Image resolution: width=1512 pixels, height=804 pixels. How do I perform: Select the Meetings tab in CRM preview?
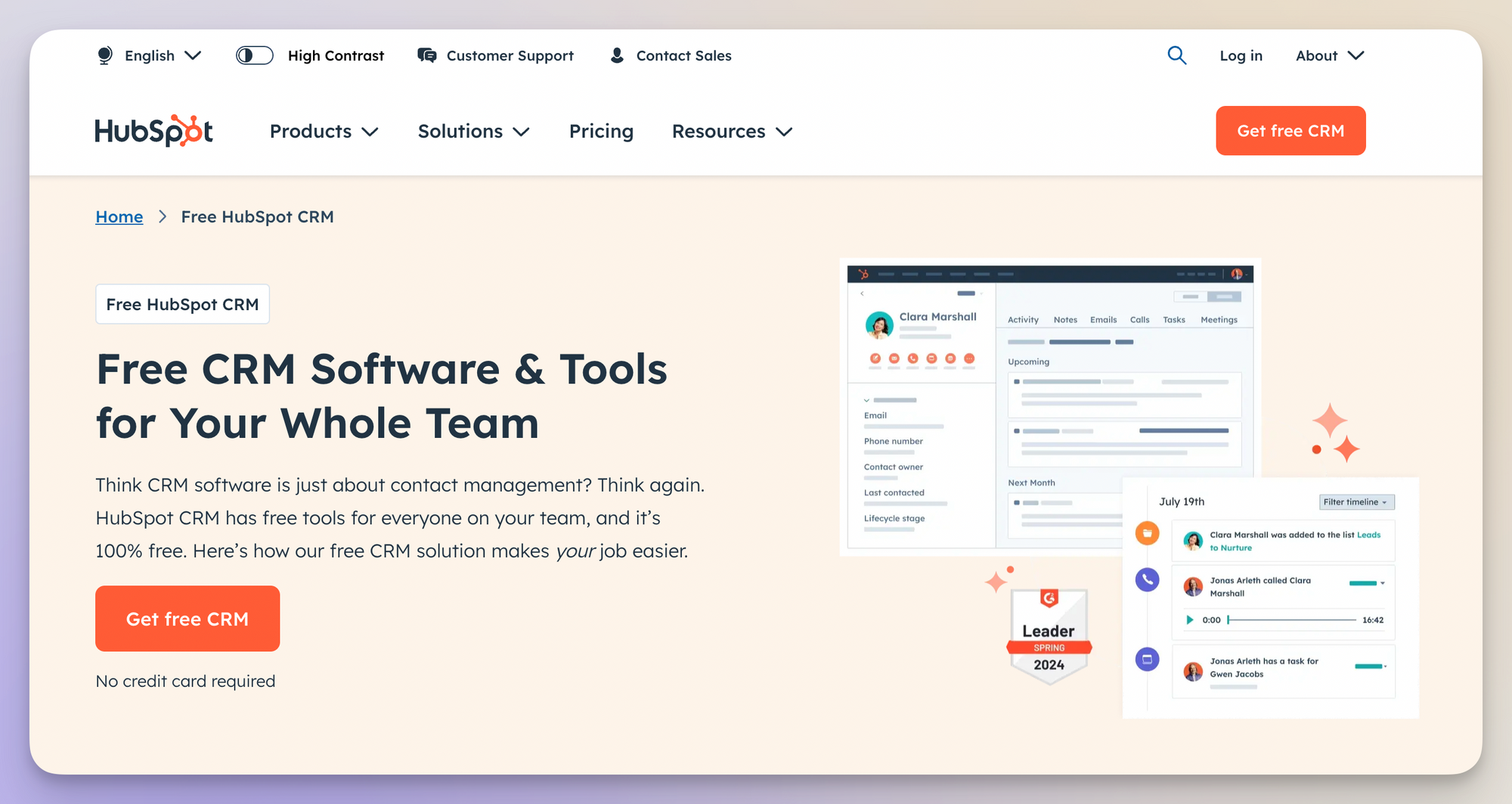pos(1219,320)
